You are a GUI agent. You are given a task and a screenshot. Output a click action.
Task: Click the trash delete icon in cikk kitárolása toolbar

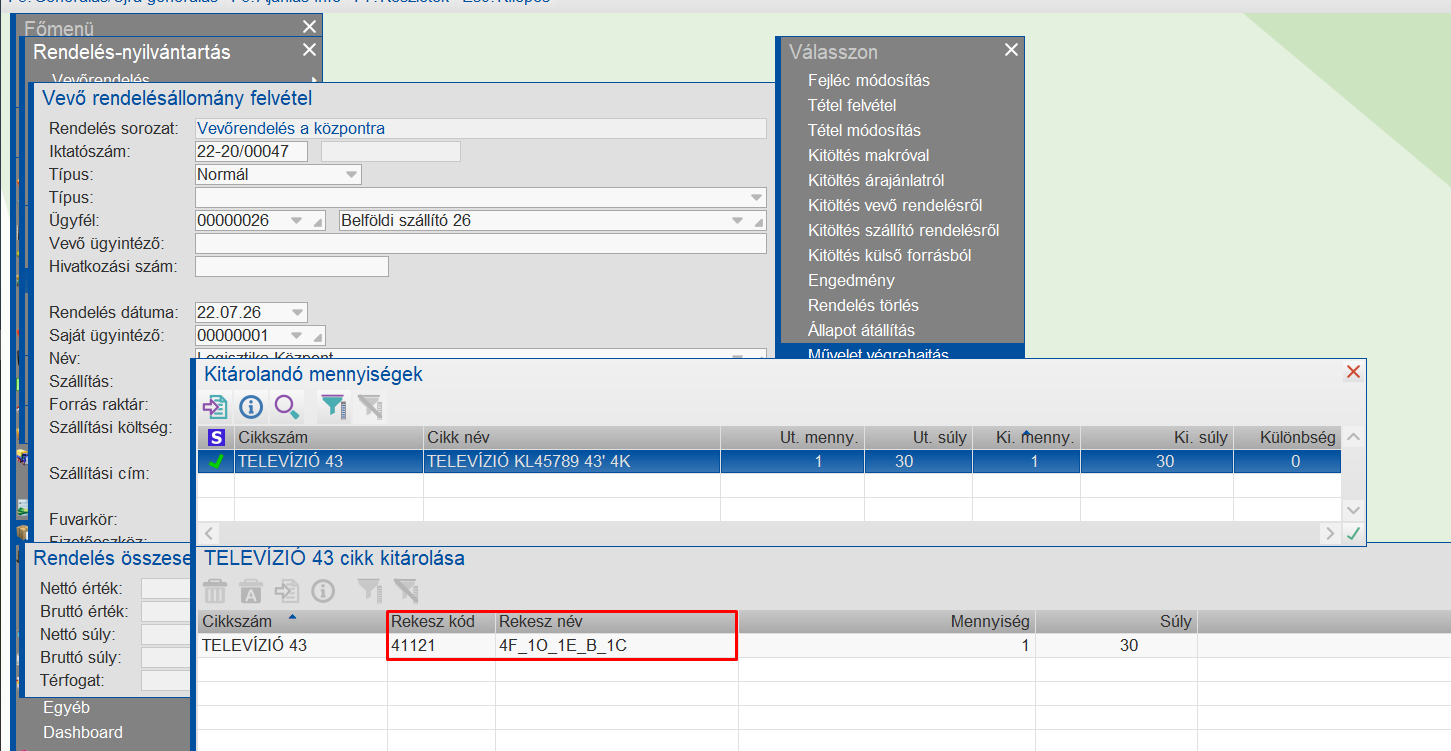pos(215,590)
